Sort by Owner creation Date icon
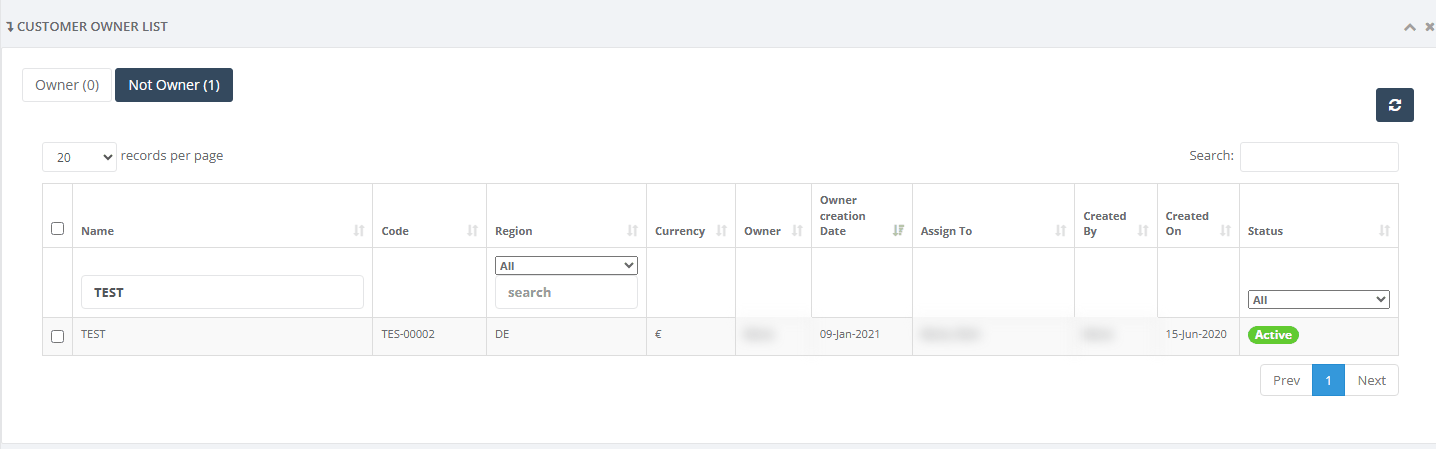Screen dimensions: 1436x449 click(x=898, y=231)
